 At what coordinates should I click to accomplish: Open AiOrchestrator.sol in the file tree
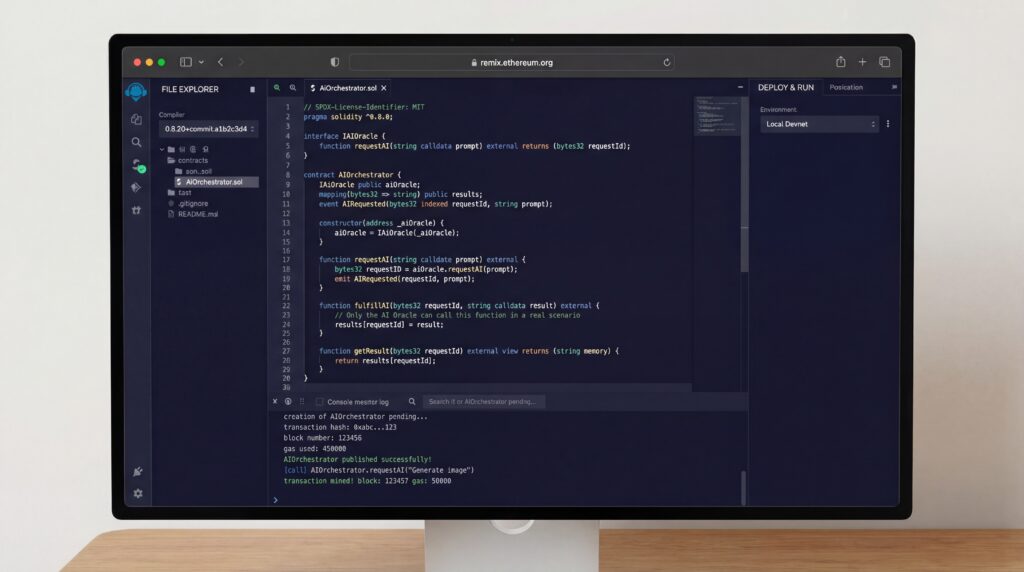pyautogui.click(x=216, y=182)
